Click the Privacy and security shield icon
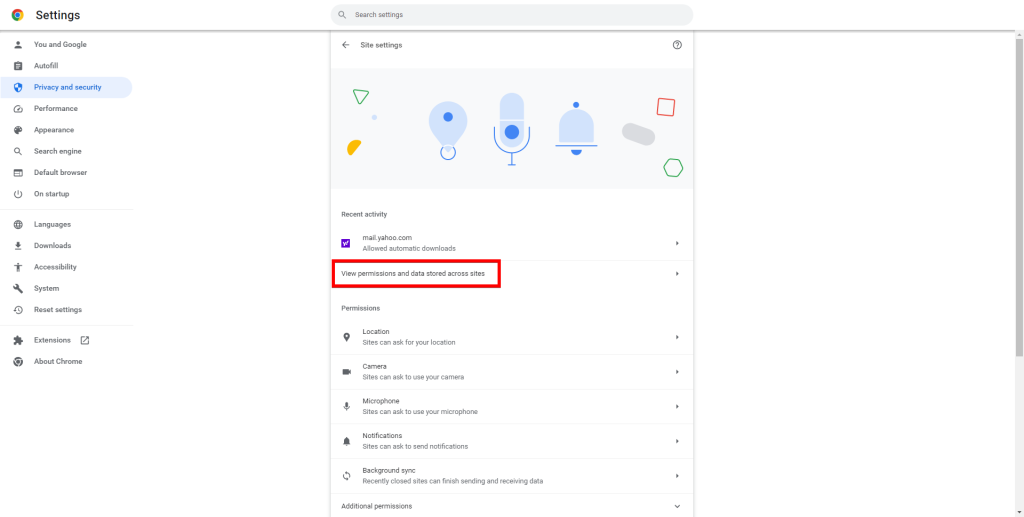The height and width of the screenshot is (517, 1024). coord(18,87)
